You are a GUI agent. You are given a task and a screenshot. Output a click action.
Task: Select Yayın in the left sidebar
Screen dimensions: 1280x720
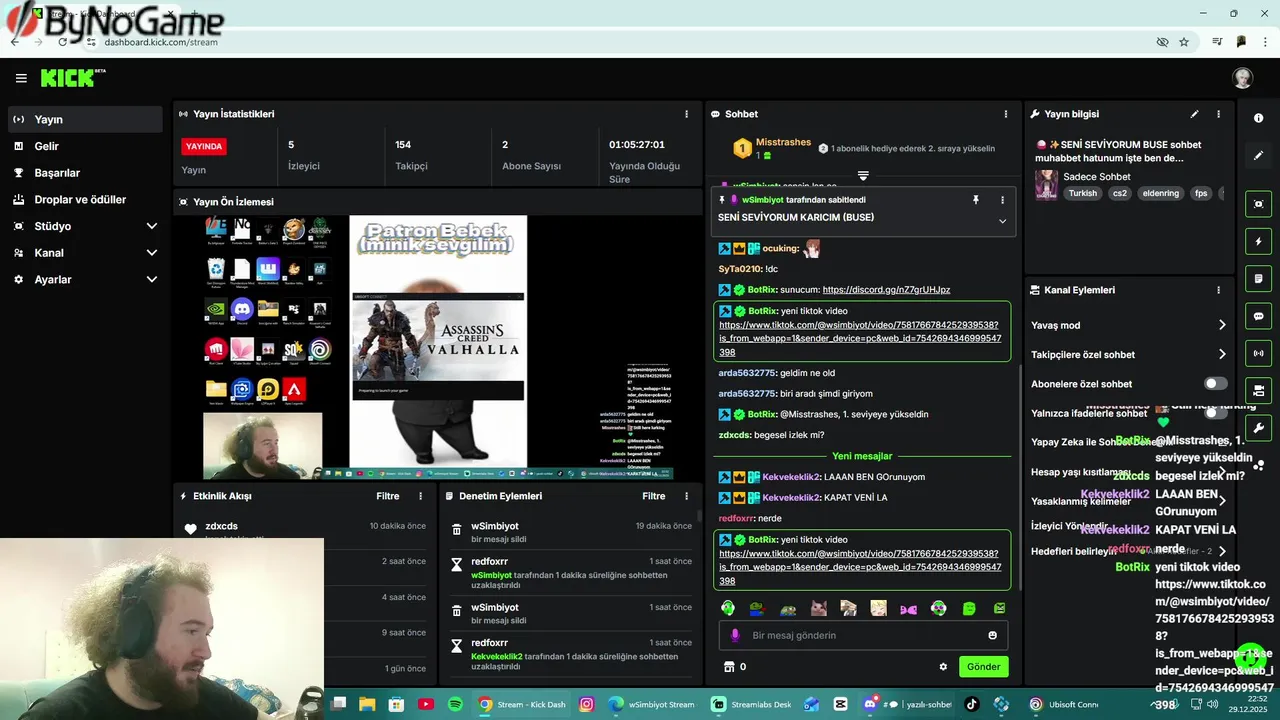[85, 119]
